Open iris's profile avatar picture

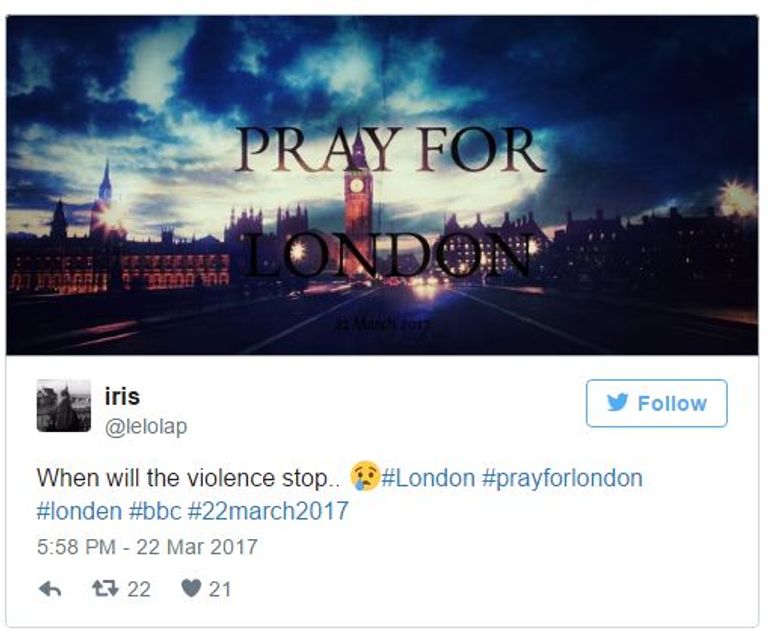click(64, 406)
